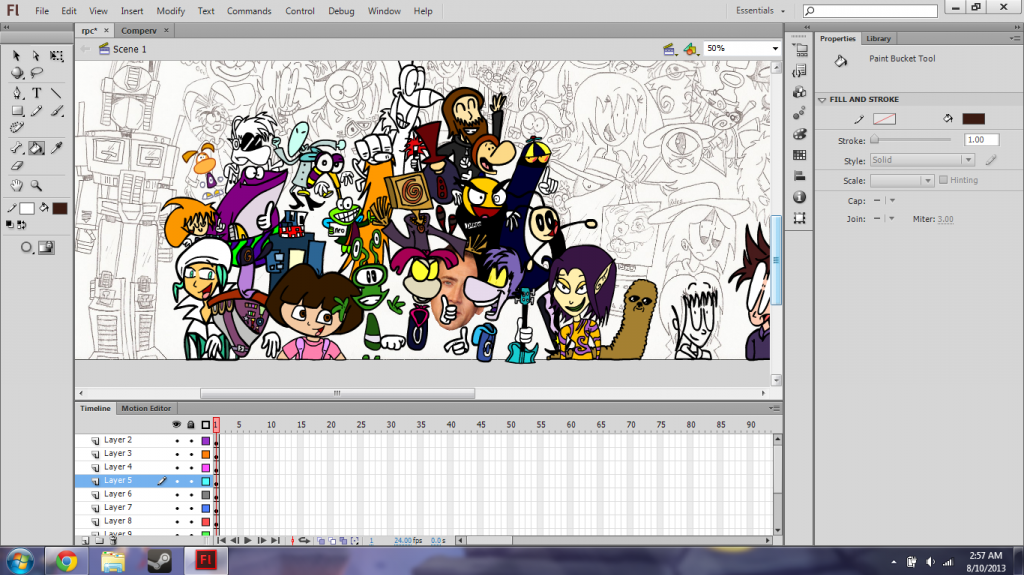Open the Components panel icon
Viewport: 1024px width, 575px height.
coord(800,92)
